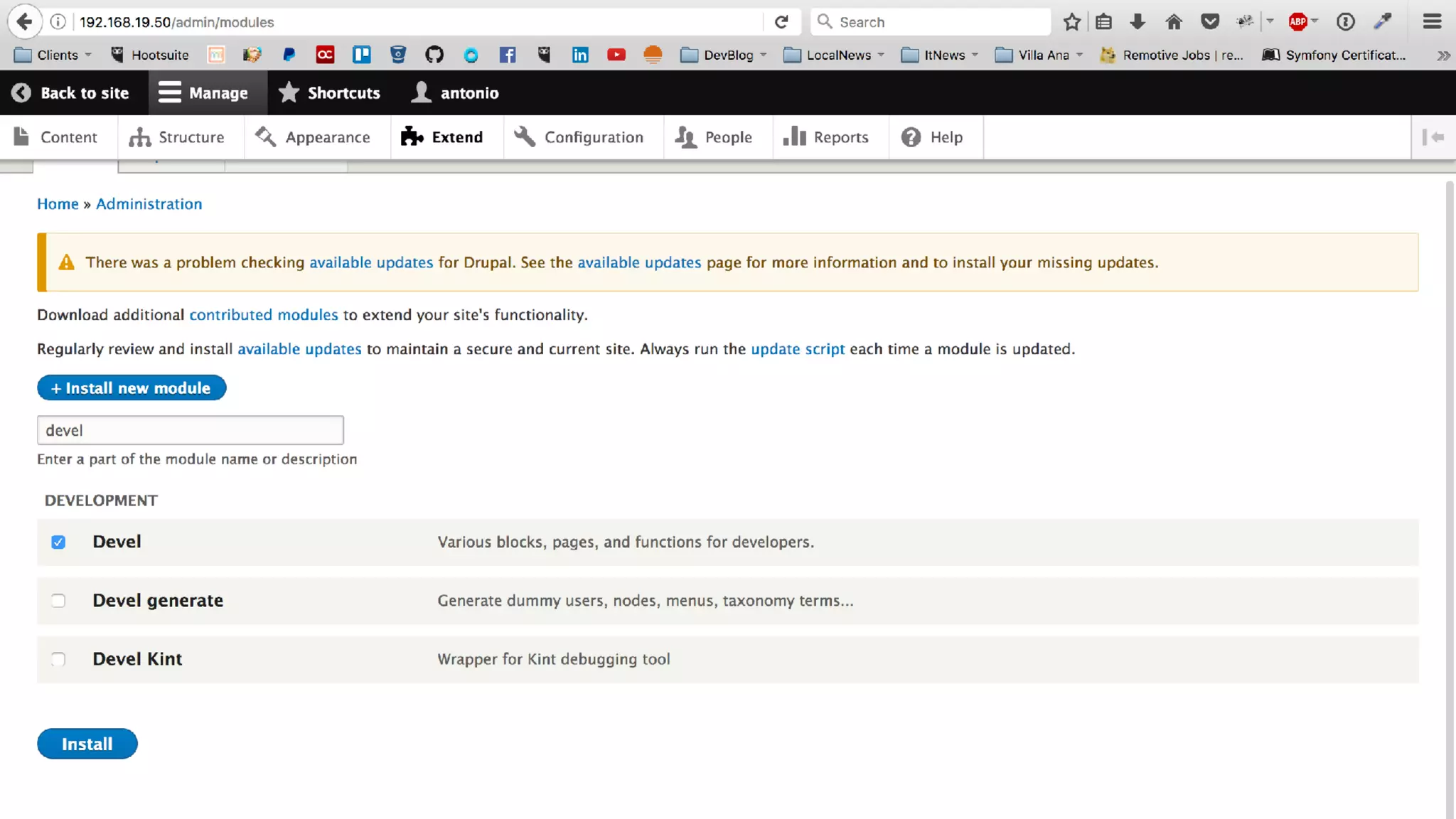Open the Configuration admin menu
The width and height of the screenshot is (1456, 819).
tap(579, 137)
